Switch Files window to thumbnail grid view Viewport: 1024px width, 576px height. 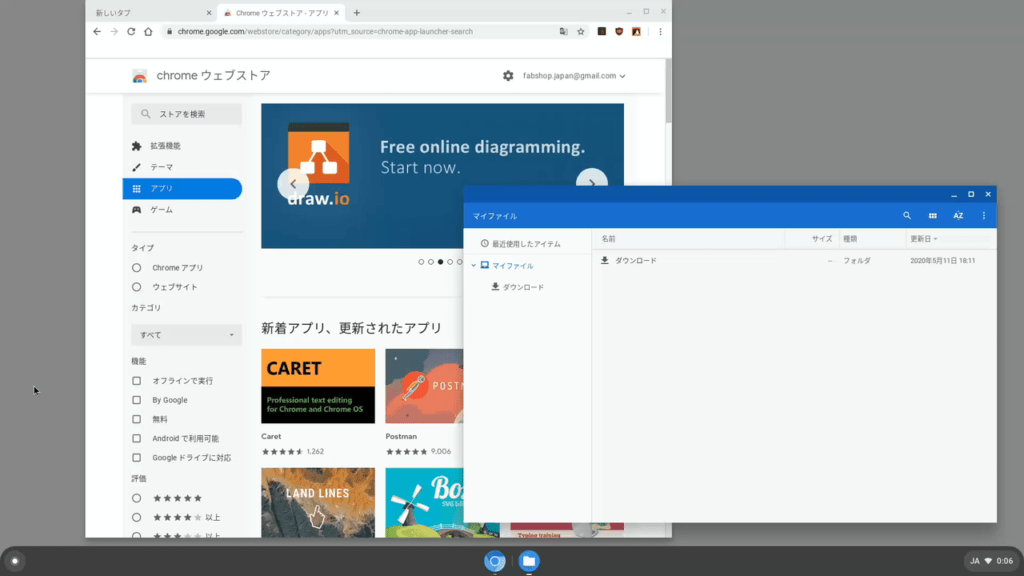click(x=933, y=216)
